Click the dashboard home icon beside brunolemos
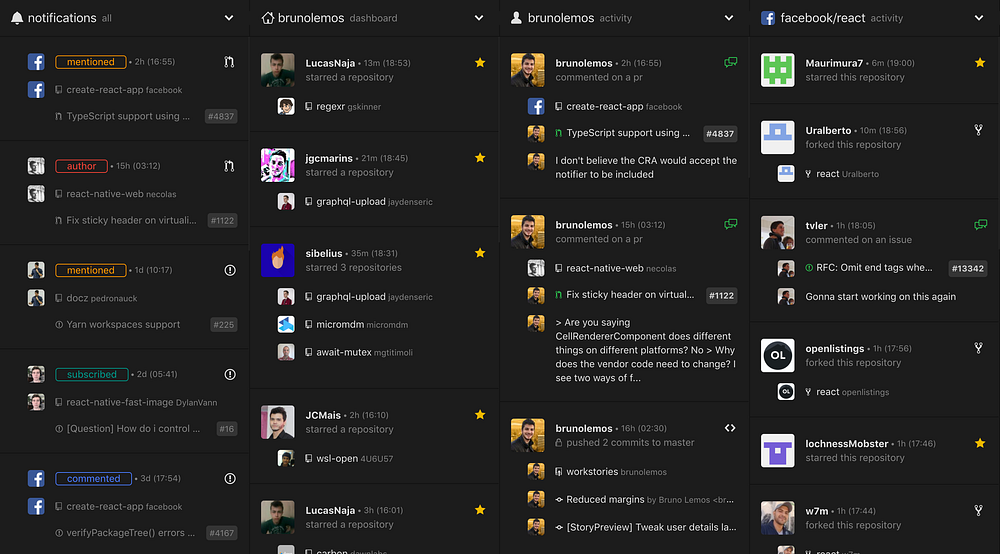This screenshot has width=1000, height=554. [x=268, y=18]
